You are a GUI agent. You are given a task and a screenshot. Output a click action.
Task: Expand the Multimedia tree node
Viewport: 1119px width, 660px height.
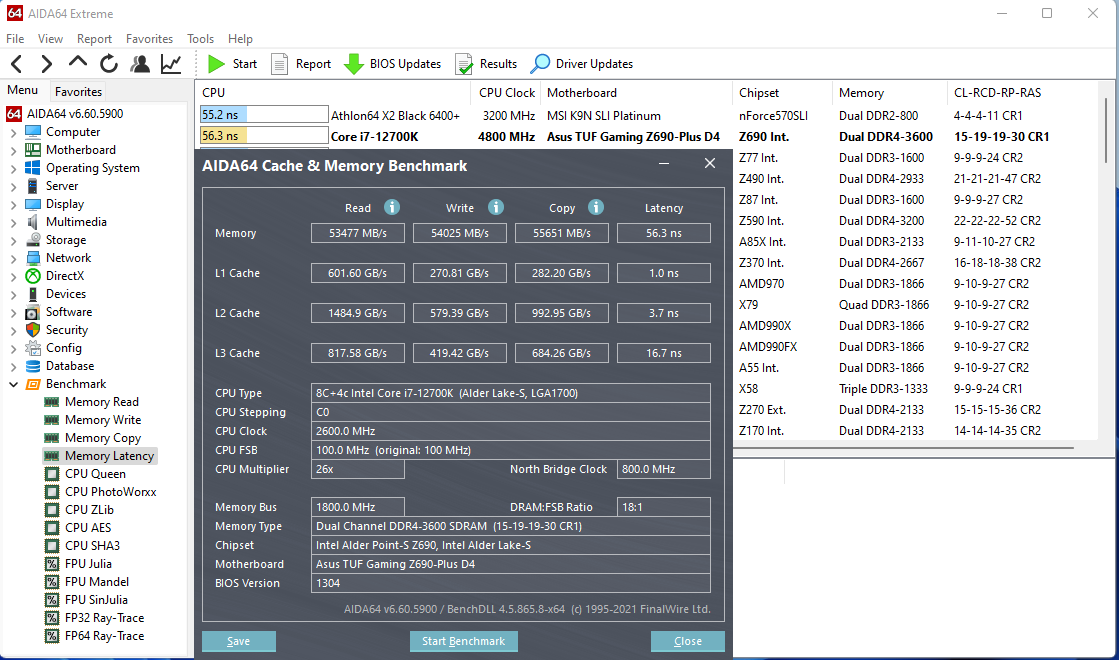click(x=14, y=222)
